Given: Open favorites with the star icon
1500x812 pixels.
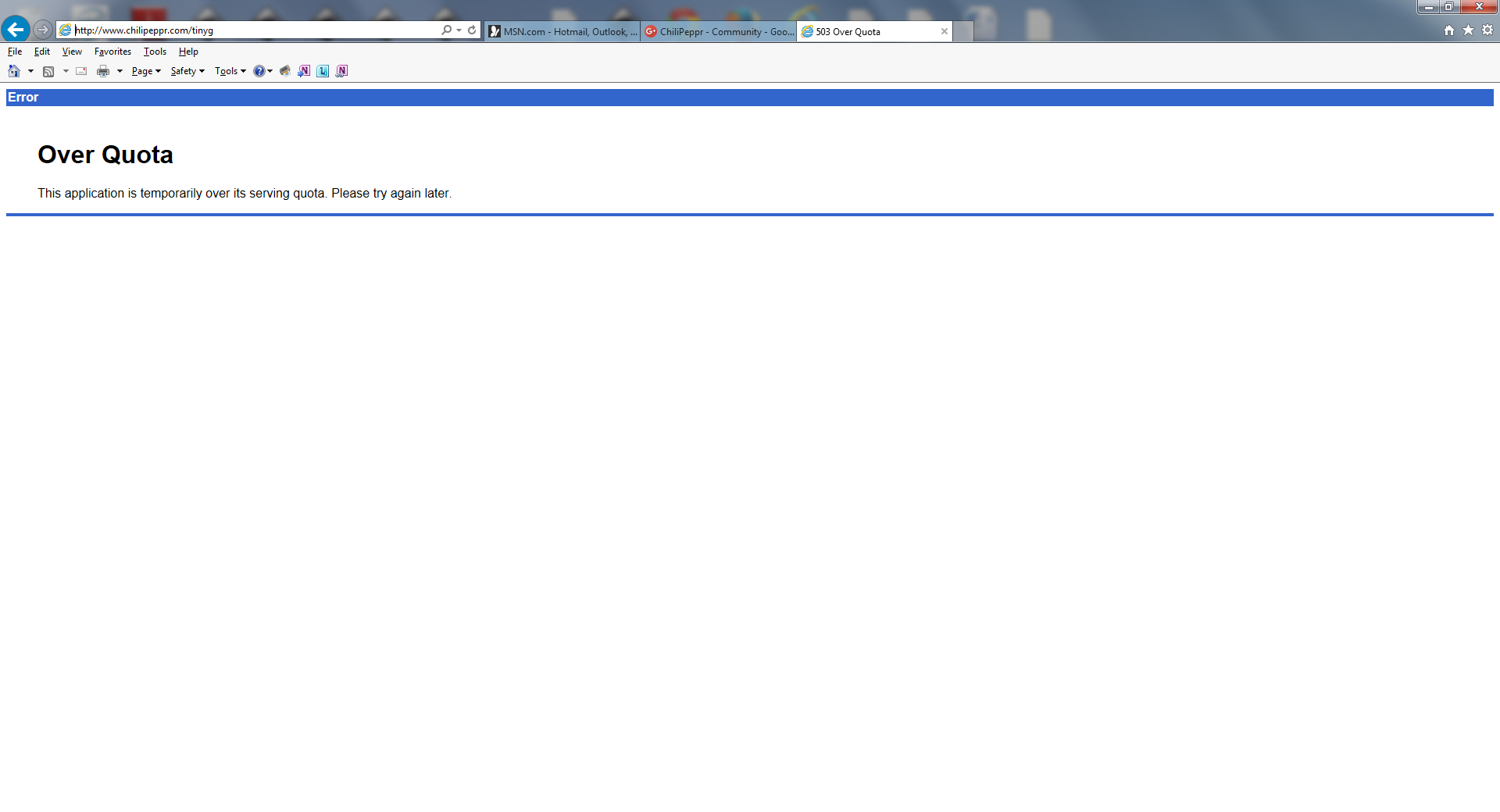Looking at the screenshot, I should click(x=1468, y=30).
